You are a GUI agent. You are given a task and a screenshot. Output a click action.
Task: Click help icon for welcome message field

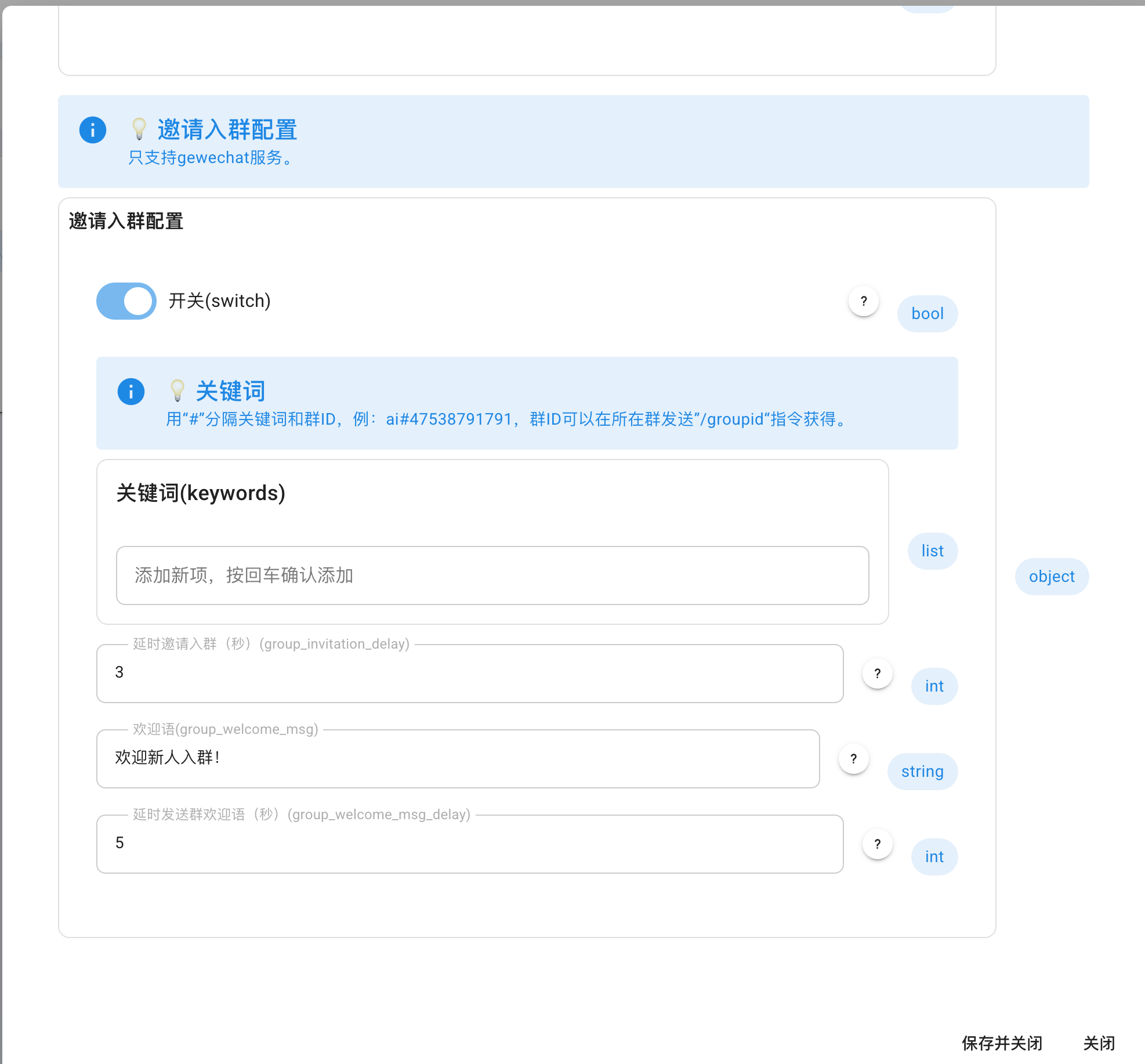853,759
